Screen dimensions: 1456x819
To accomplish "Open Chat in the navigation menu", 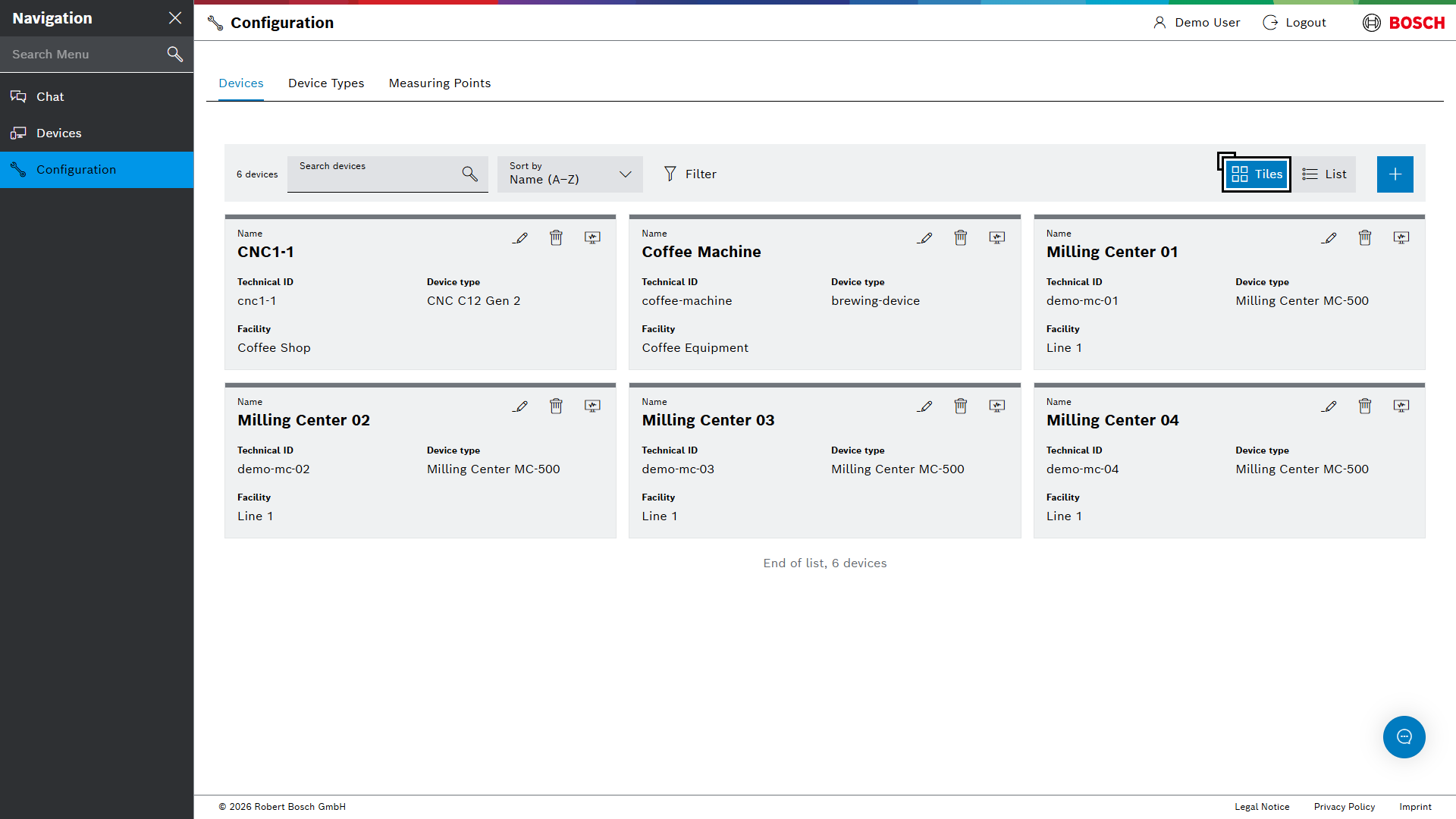I will 97,97.
